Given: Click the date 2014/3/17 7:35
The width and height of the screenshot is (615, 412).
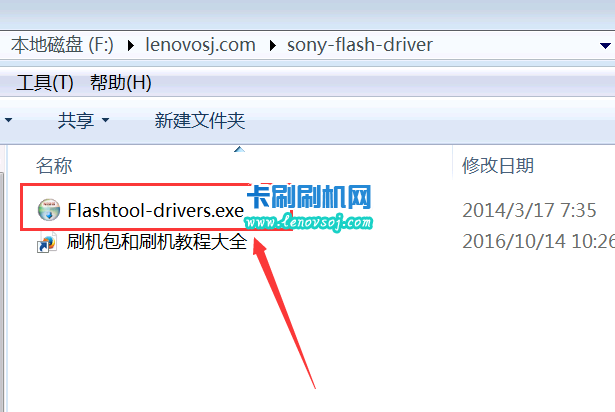Looking at the screenshot, I should point(529,211).
